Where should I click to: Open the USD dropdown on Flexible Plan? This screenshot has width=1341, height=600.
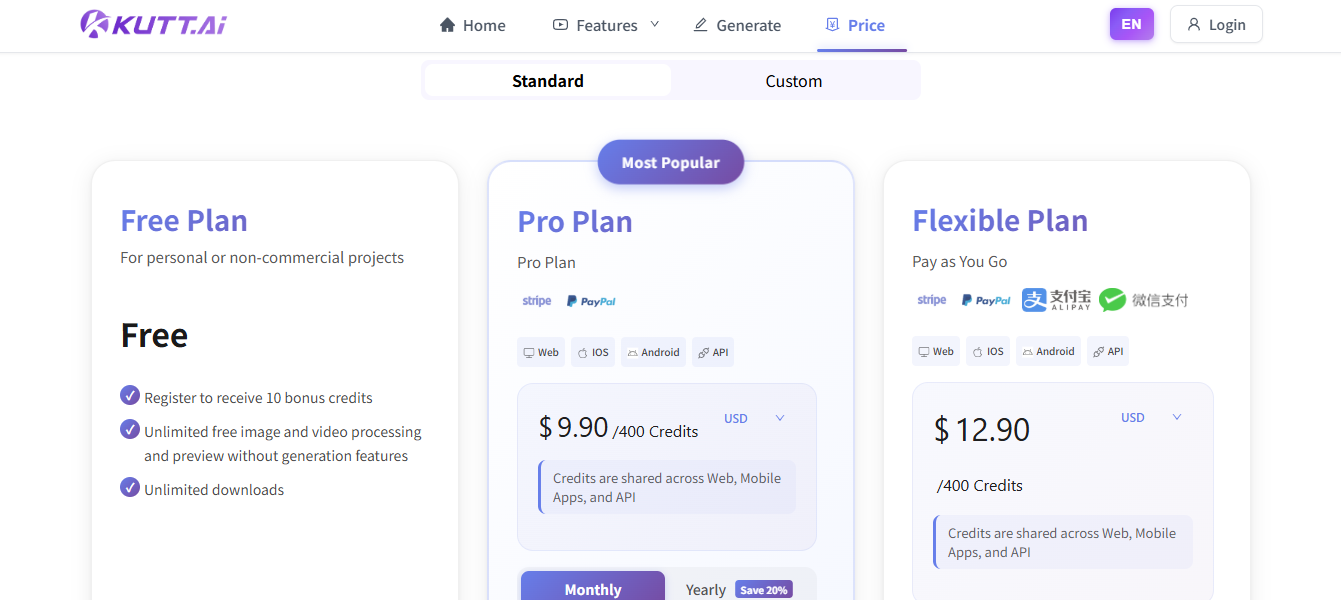click(x=1150, y=417)
